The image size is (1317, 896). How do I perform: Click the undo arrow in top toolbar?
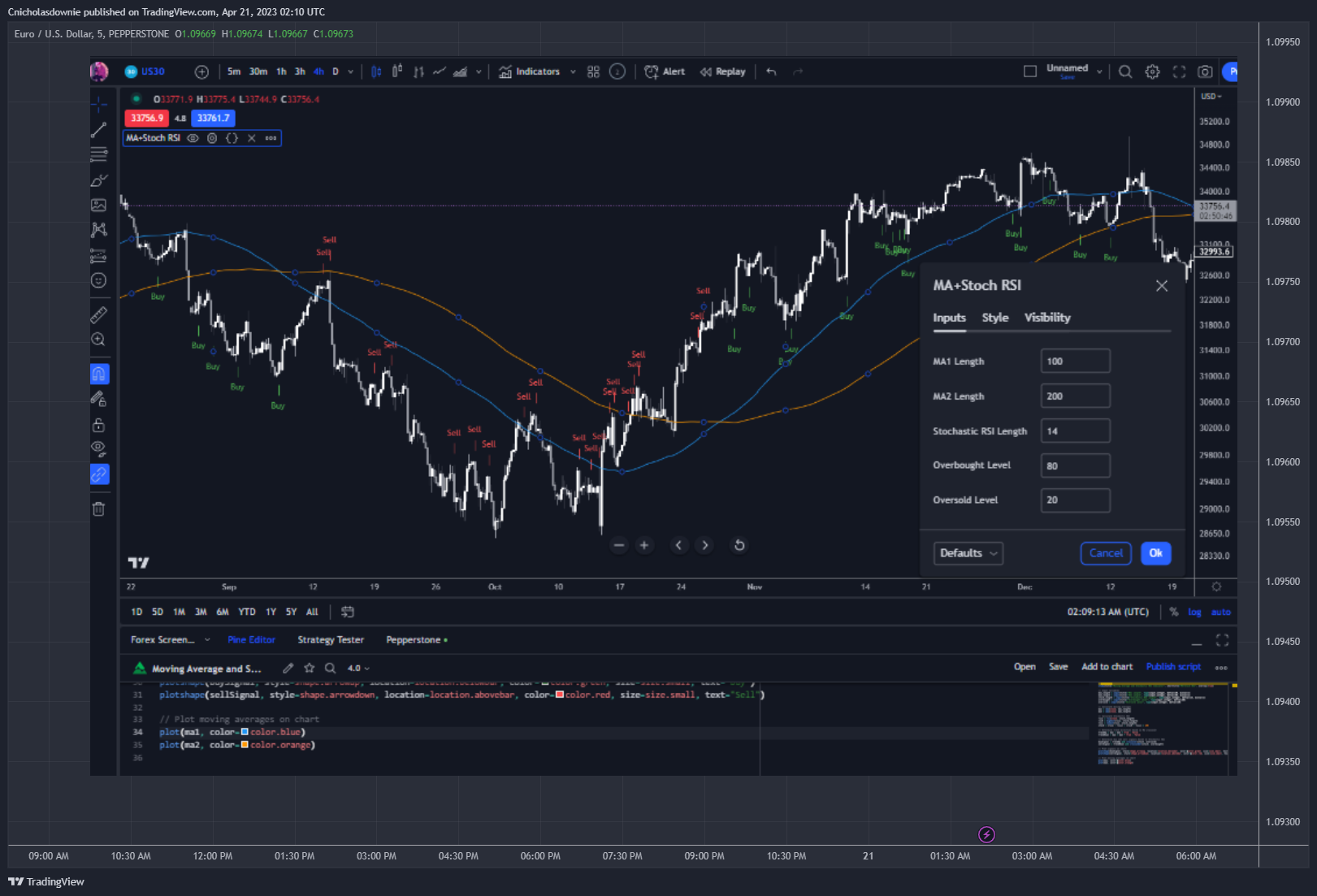[771, 71]
